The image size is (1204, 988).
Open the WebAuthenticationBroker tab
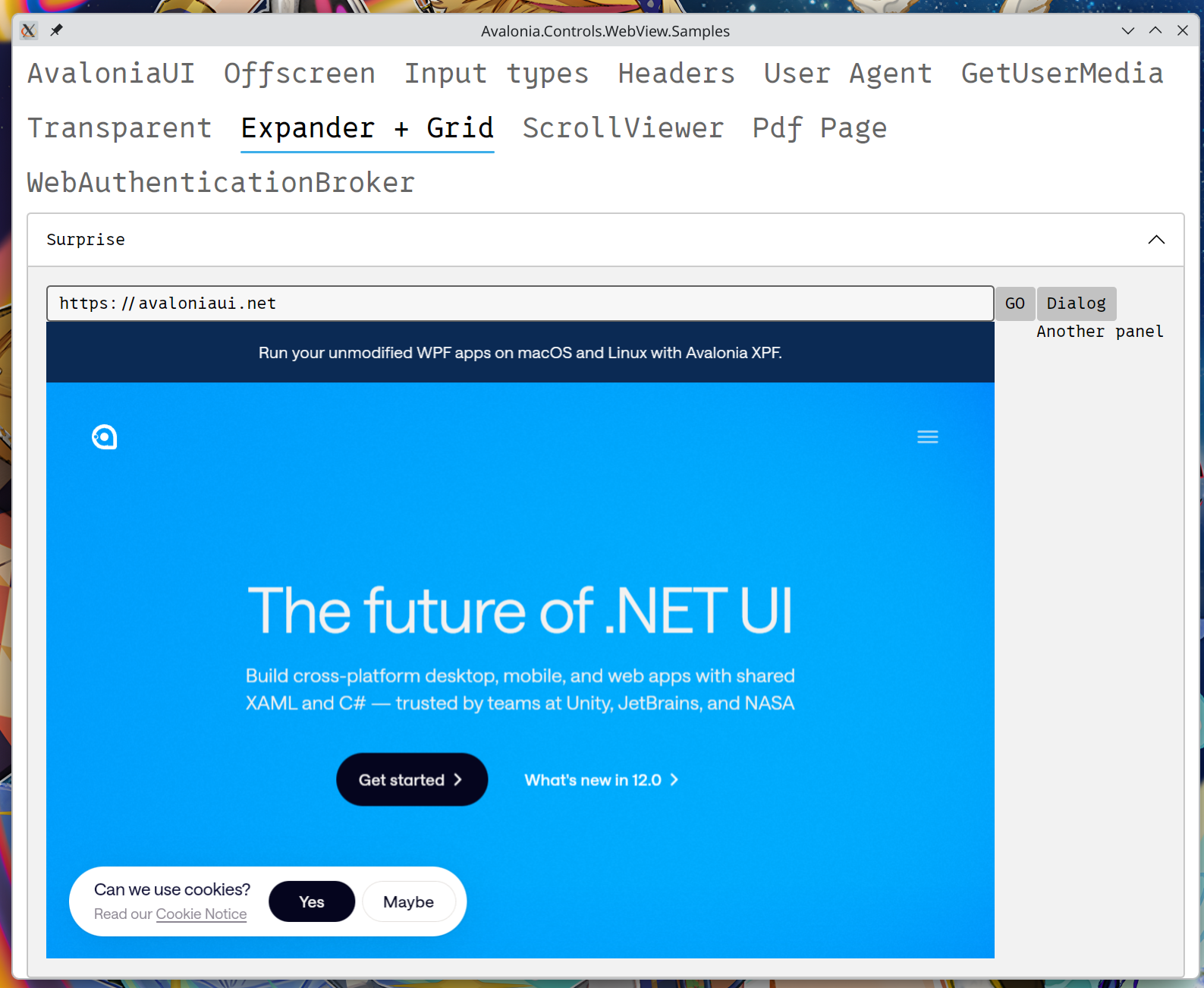pos(221,183)
